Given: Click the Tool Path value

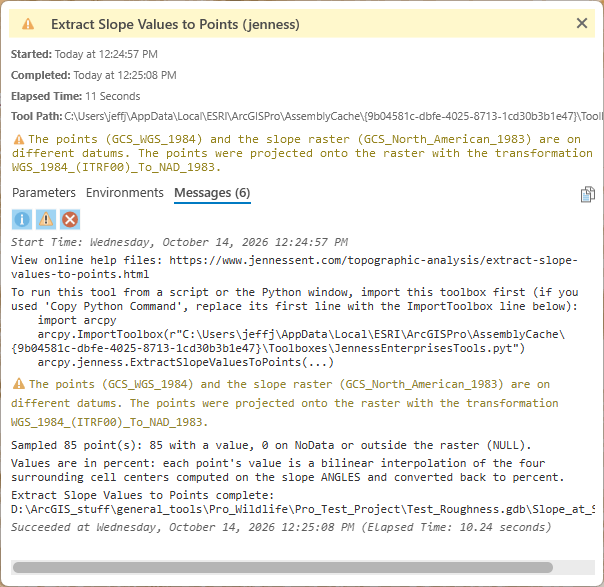Looking at the screenshot, I should point(334,116).
